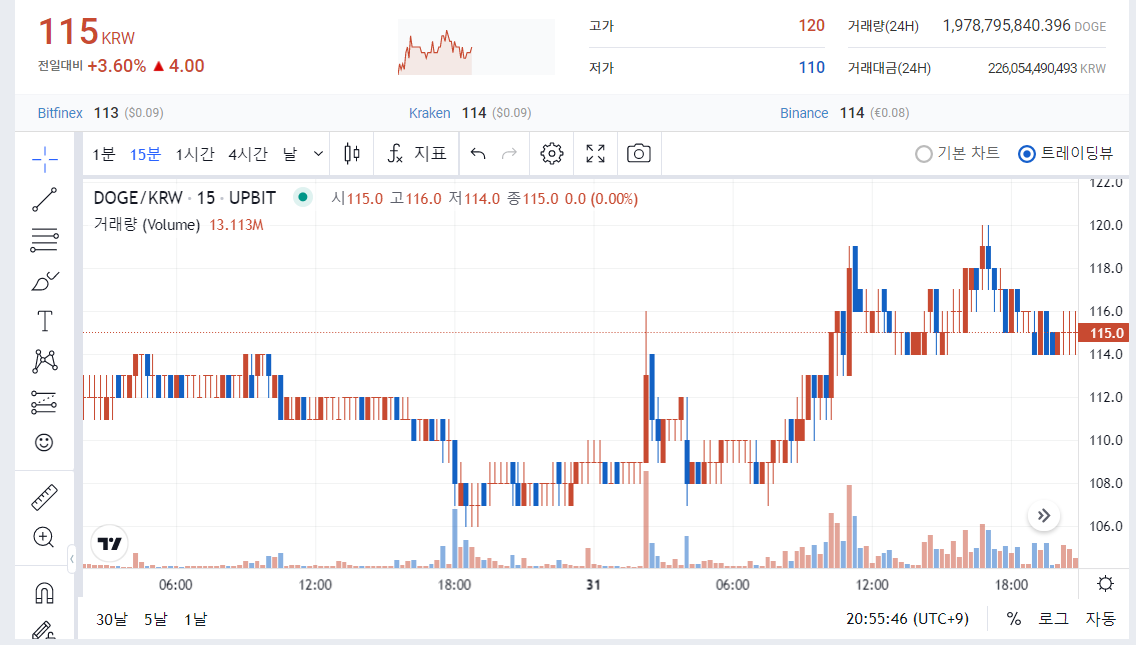
Task: Jump to latest bar with double arrow
Action: pyautogui.click(x=1044, y=516)
